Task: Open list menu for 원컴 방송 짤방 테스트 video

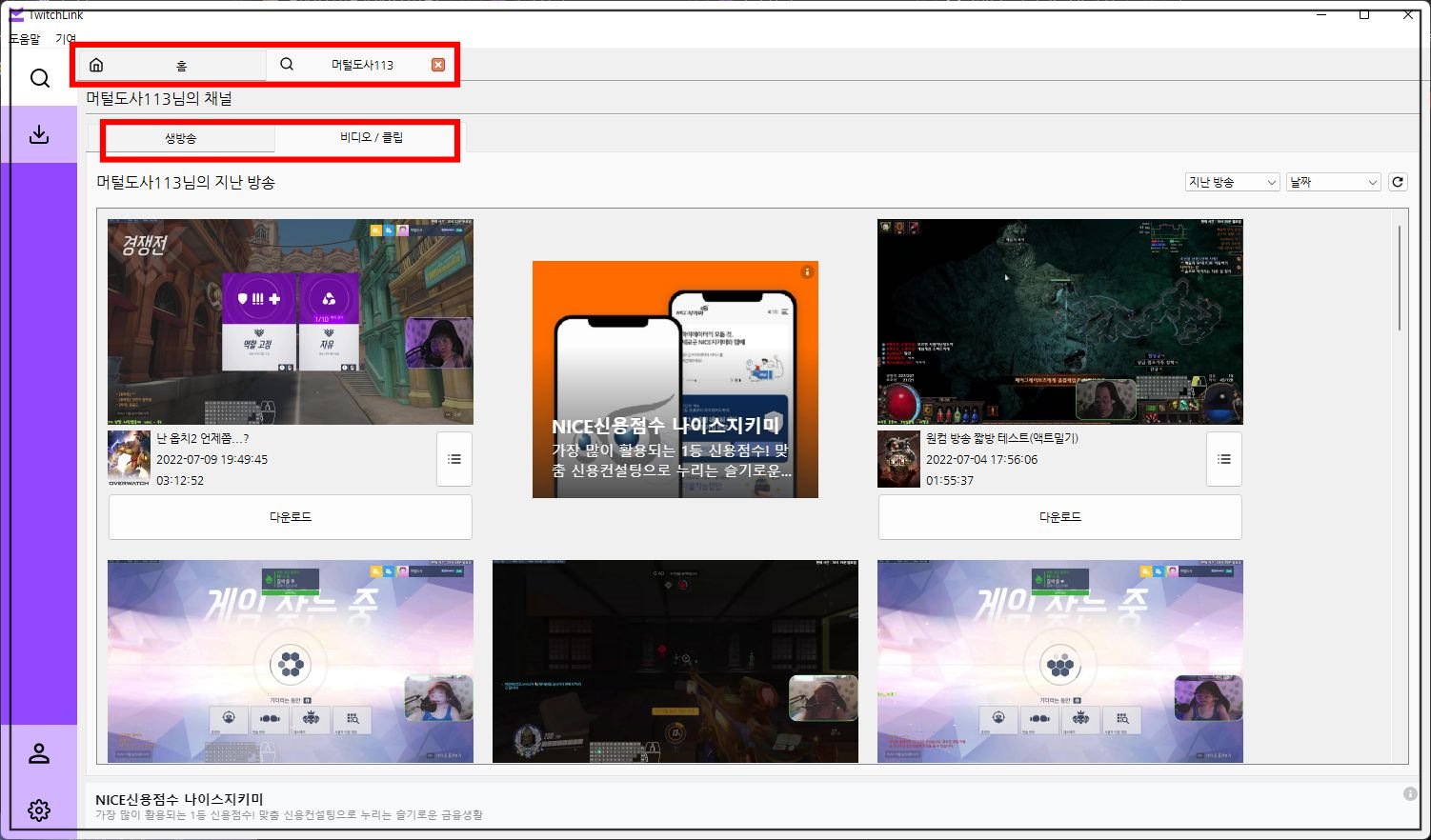Action: click(1224, 459)
